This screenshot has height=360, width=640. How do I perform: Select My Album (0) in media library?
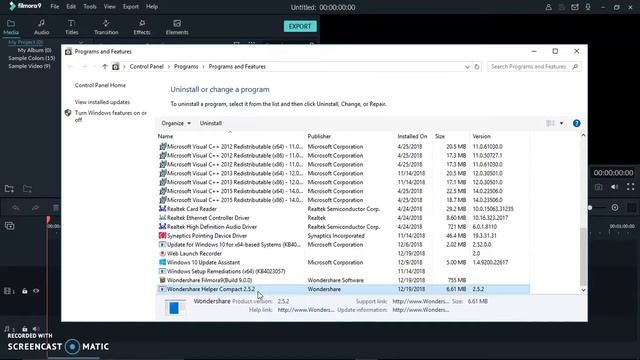(34, 50)
